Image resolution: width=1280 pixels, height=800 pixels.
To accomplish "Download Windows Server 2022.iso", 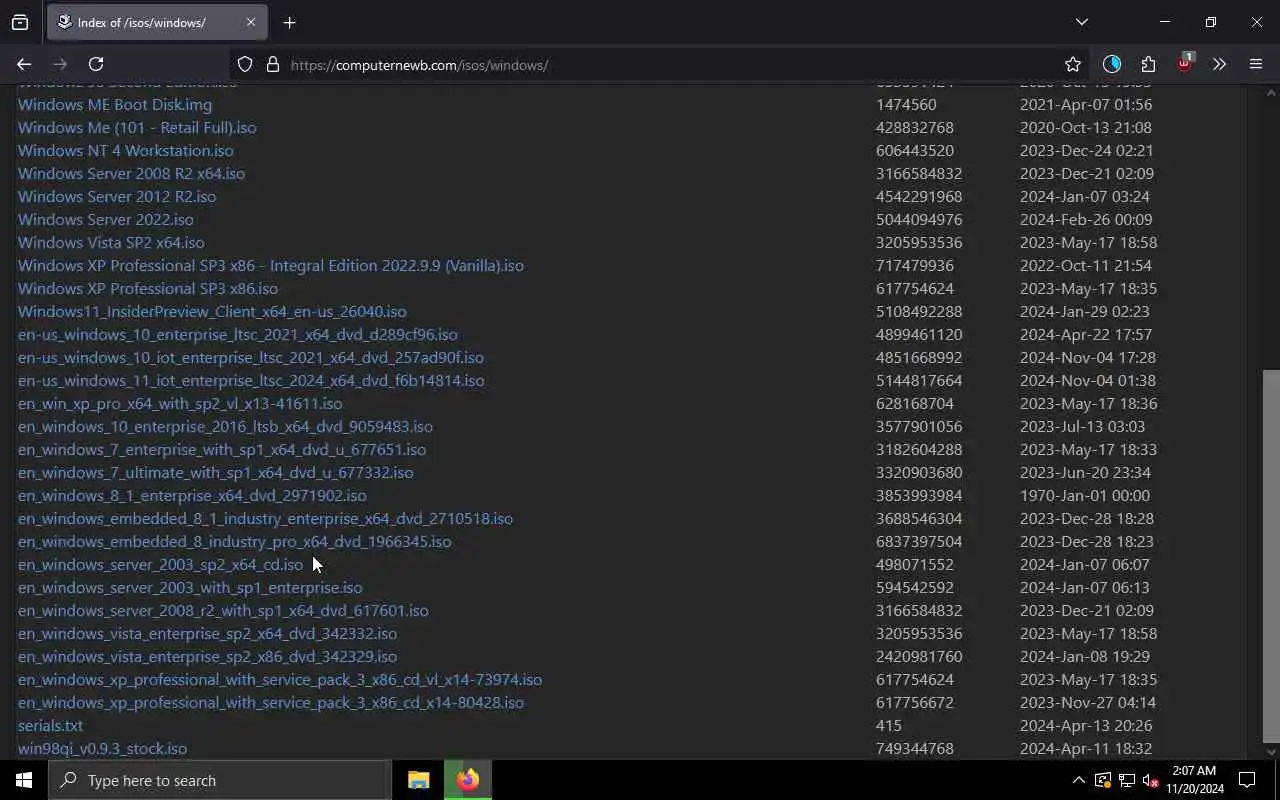I will click(x=106, y=219).
